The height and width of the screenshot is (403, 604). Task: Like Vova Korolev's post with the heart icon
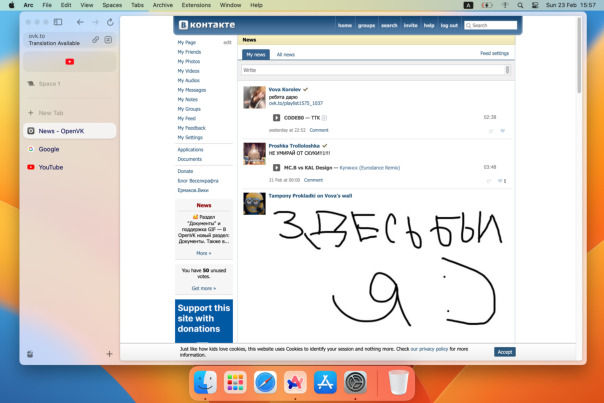(x=502, y=130)
